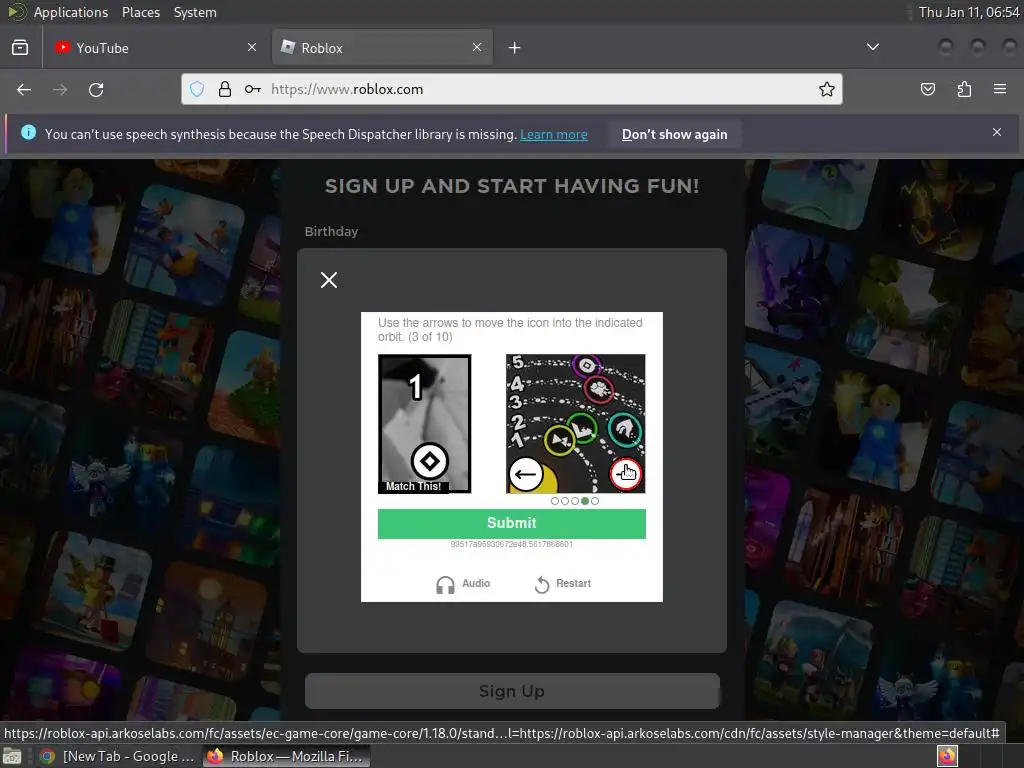The width and height of the screenshot is (1024, 768).
Task: Click the show desktop icon in taskbar
Action: click(x=12, y=756)
